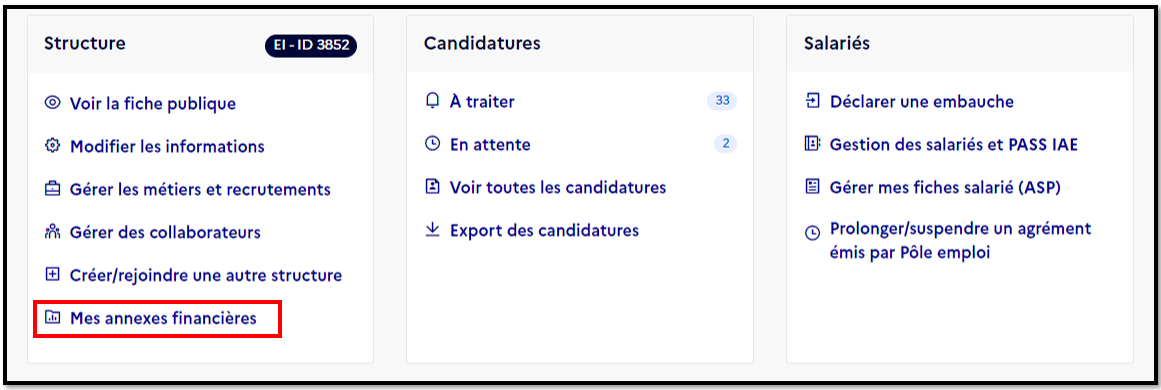Open Mes annexes financières link
Viewport: 1161px width, 390px height.
163,319
